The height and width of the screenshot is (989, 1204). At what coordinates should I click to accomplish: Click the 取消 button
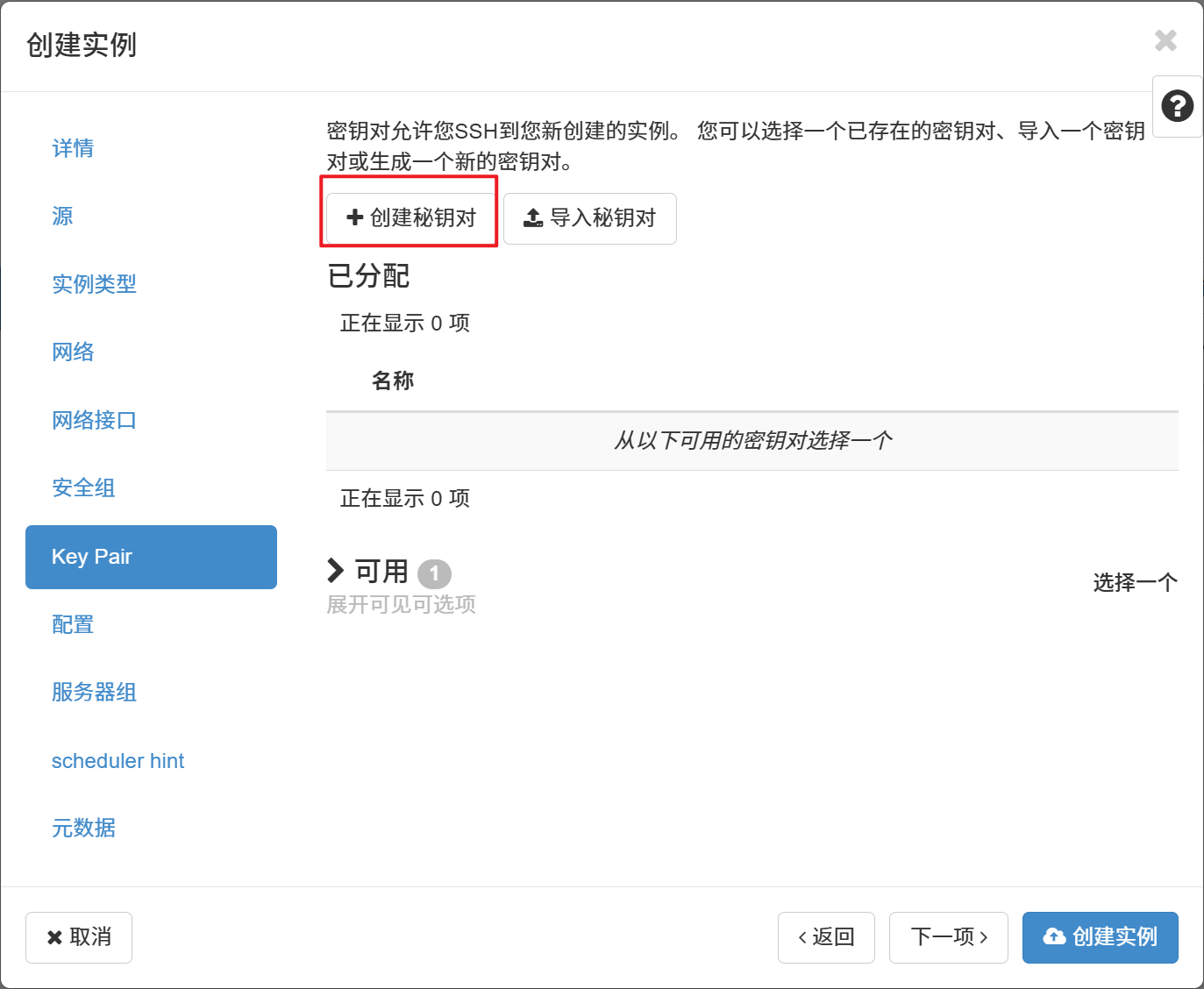tap(79, 937)
